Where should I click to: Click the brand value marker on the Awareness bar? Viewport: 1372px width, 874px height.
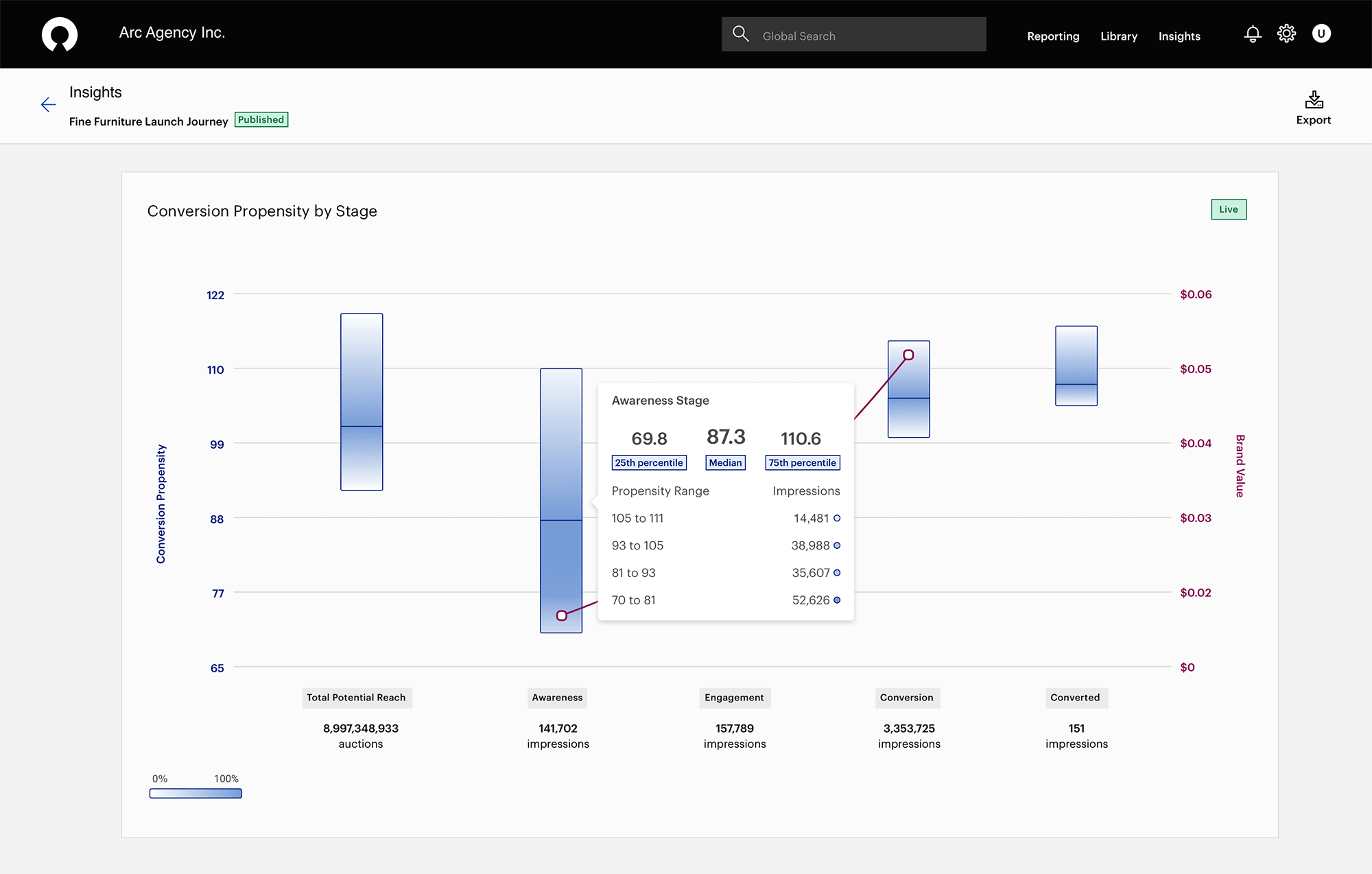[x=562, y=615]
